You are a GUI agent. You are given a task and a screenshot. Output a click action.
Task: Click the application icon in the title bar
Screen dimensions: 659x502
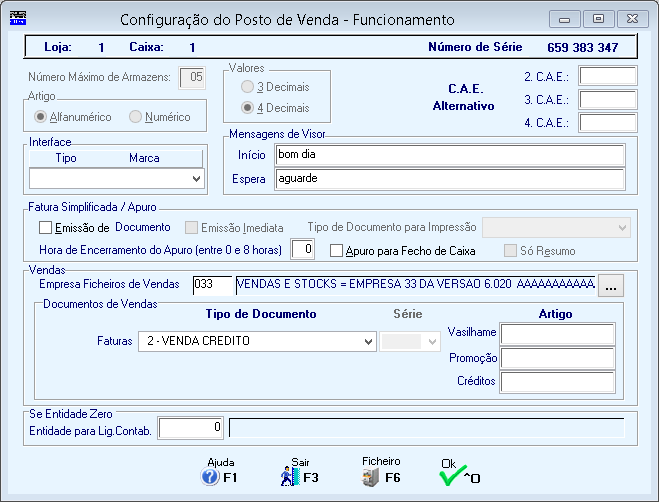[18, 19]
